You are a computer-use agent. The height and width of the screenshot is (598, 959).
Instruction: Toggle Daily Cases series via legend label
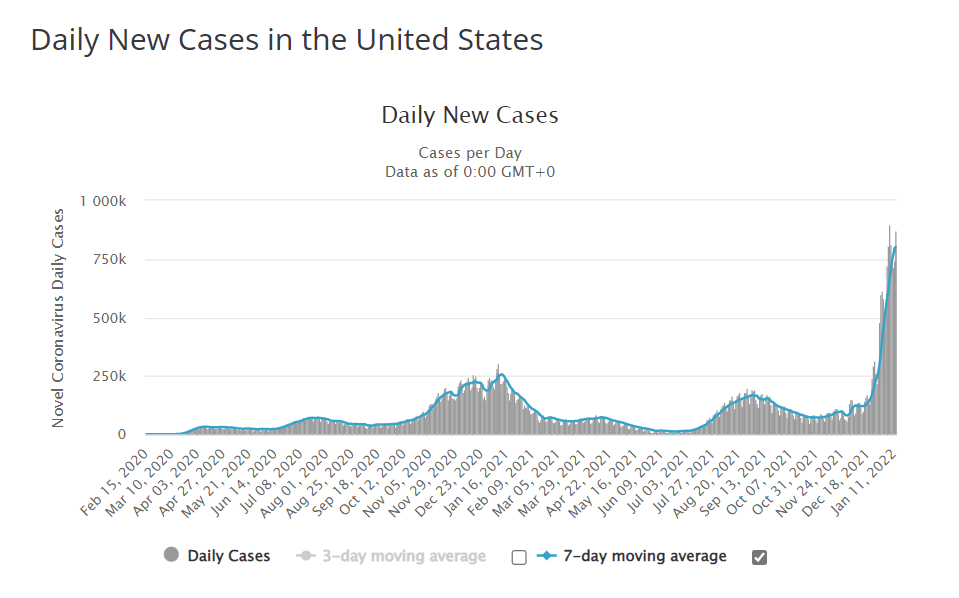coord(228,556)
